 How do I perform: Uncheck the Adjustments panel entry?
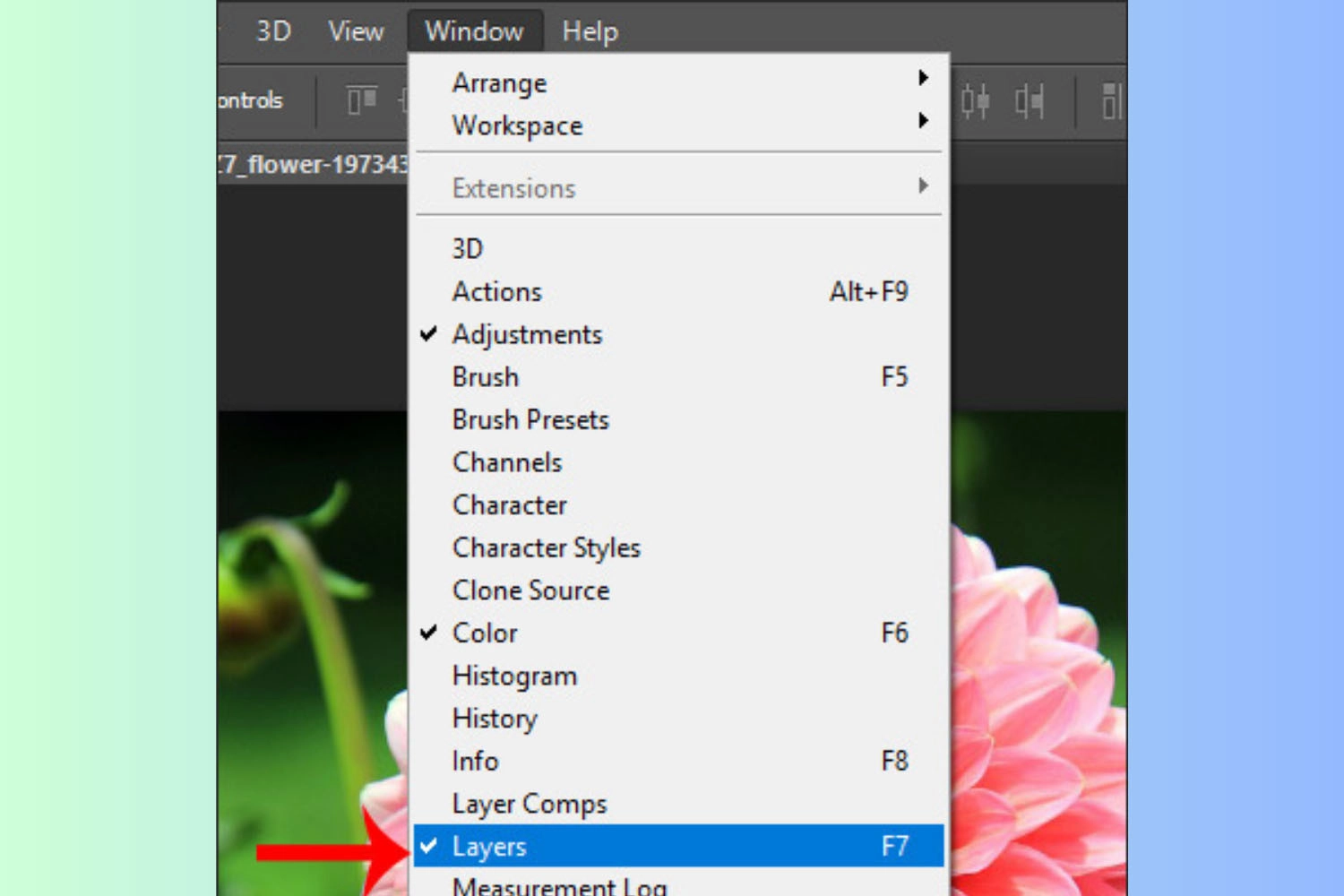678,334
